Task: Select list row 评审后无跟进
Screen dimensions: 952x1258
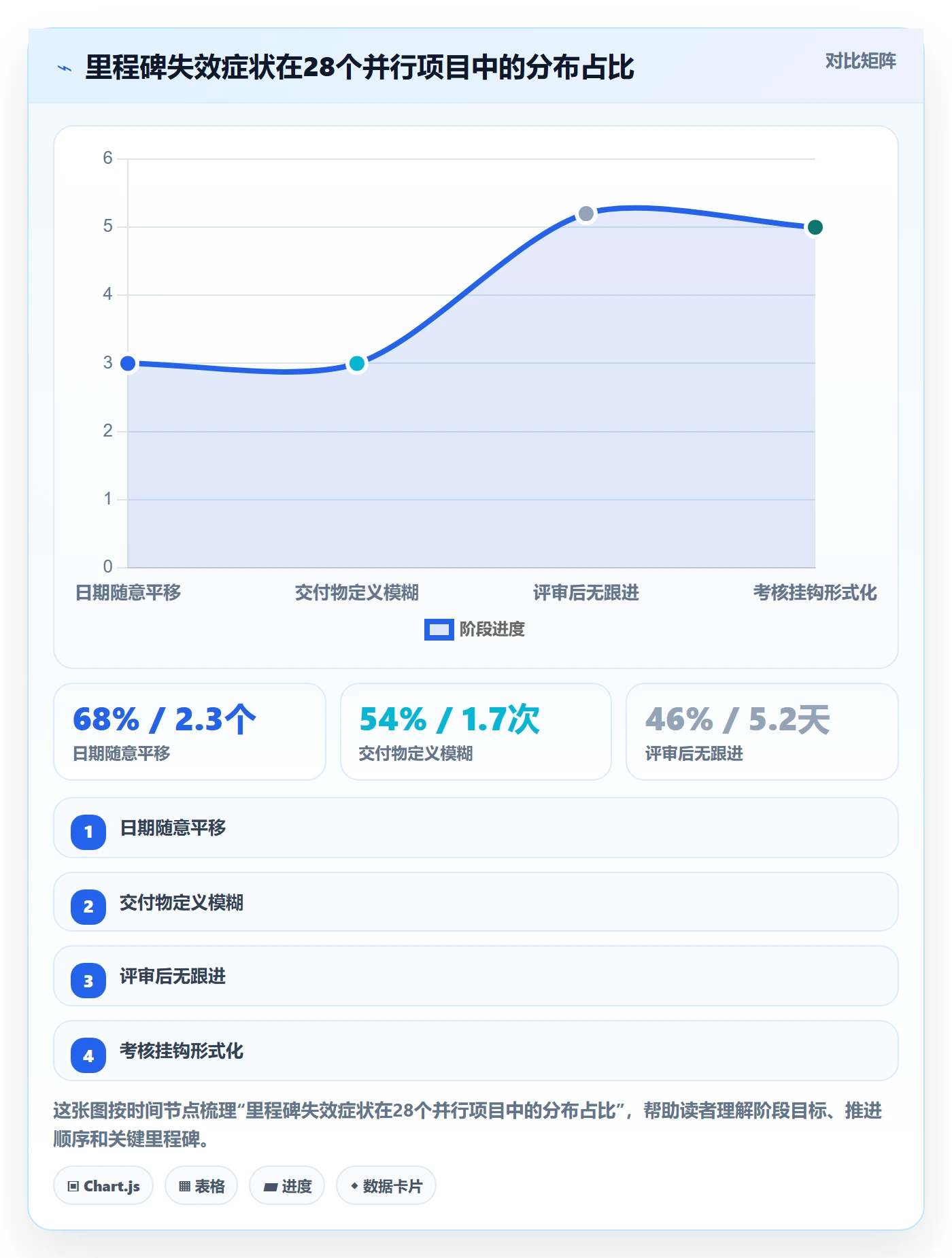Action: 476,976
